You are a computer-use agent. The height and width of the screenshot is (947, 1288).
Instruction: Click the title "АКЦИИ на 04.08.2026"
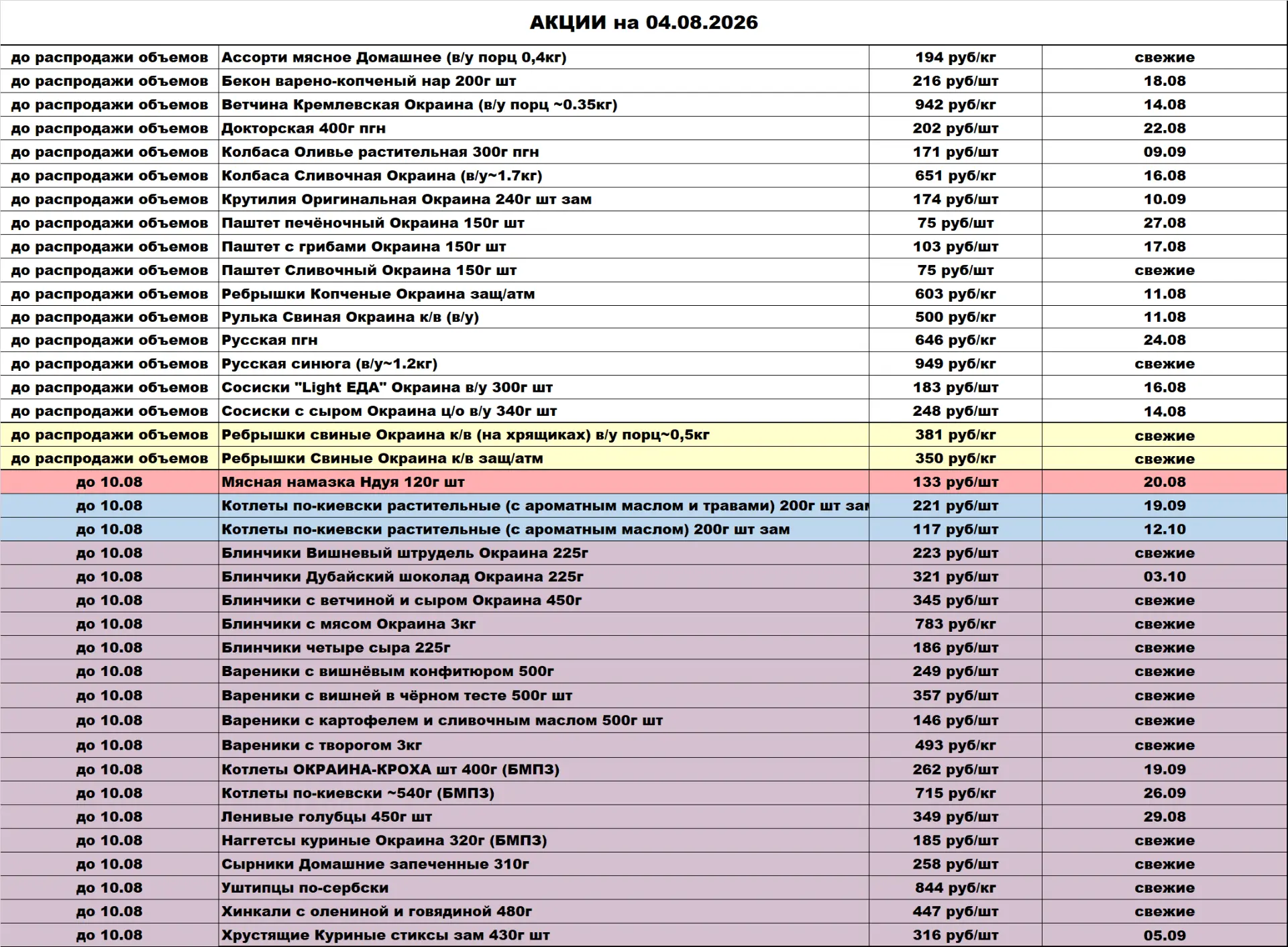coord(643,22)
